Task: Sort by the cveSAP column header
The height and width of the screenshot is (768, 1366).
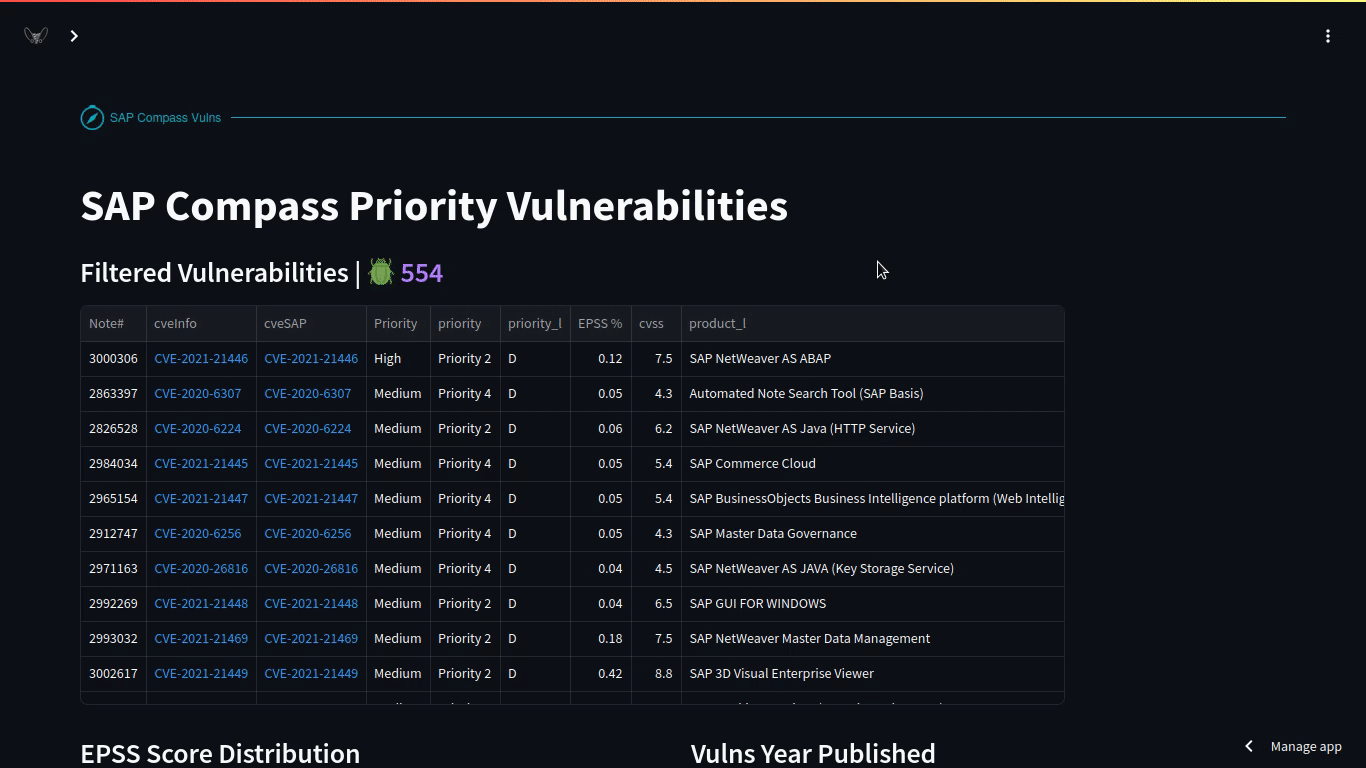Action: [311, 324]
